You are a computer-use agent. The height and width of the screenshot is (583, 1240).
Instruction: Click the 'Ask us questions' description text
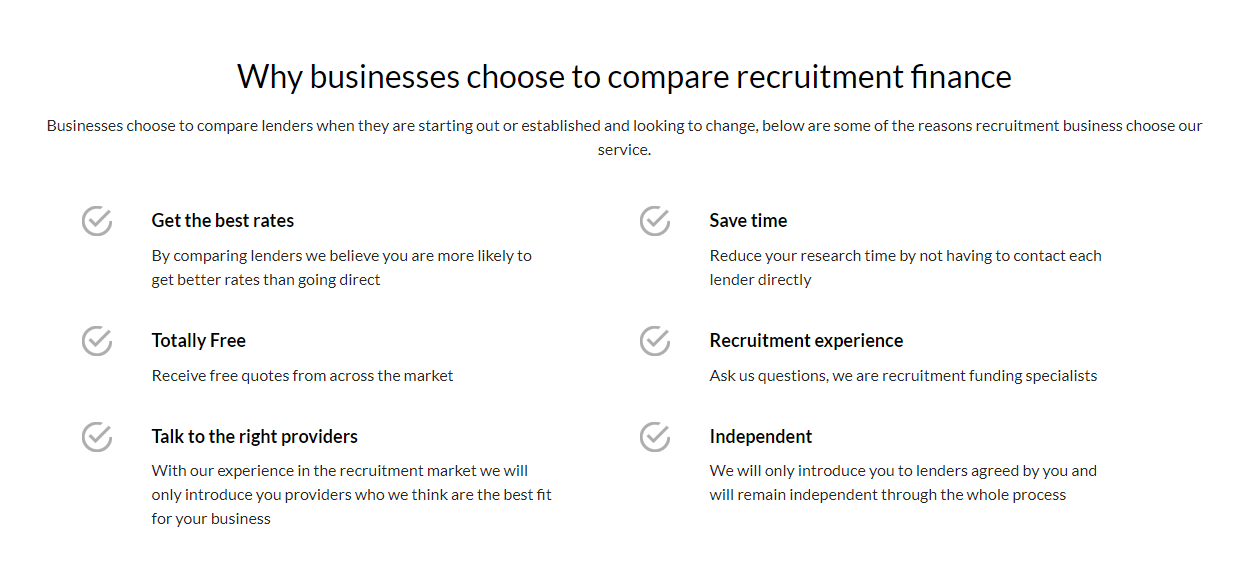tap(903, 376)
